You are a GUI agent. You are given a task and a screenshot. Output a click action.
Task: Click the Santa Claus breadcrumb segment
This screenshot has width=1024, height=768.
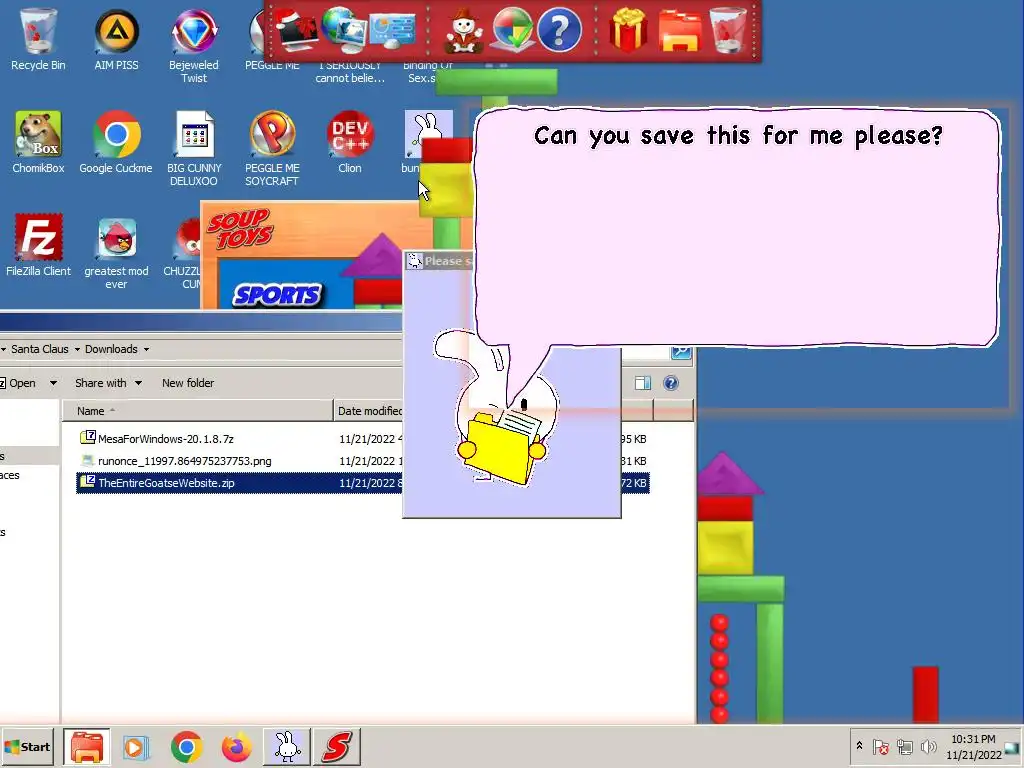click(39, 349)
